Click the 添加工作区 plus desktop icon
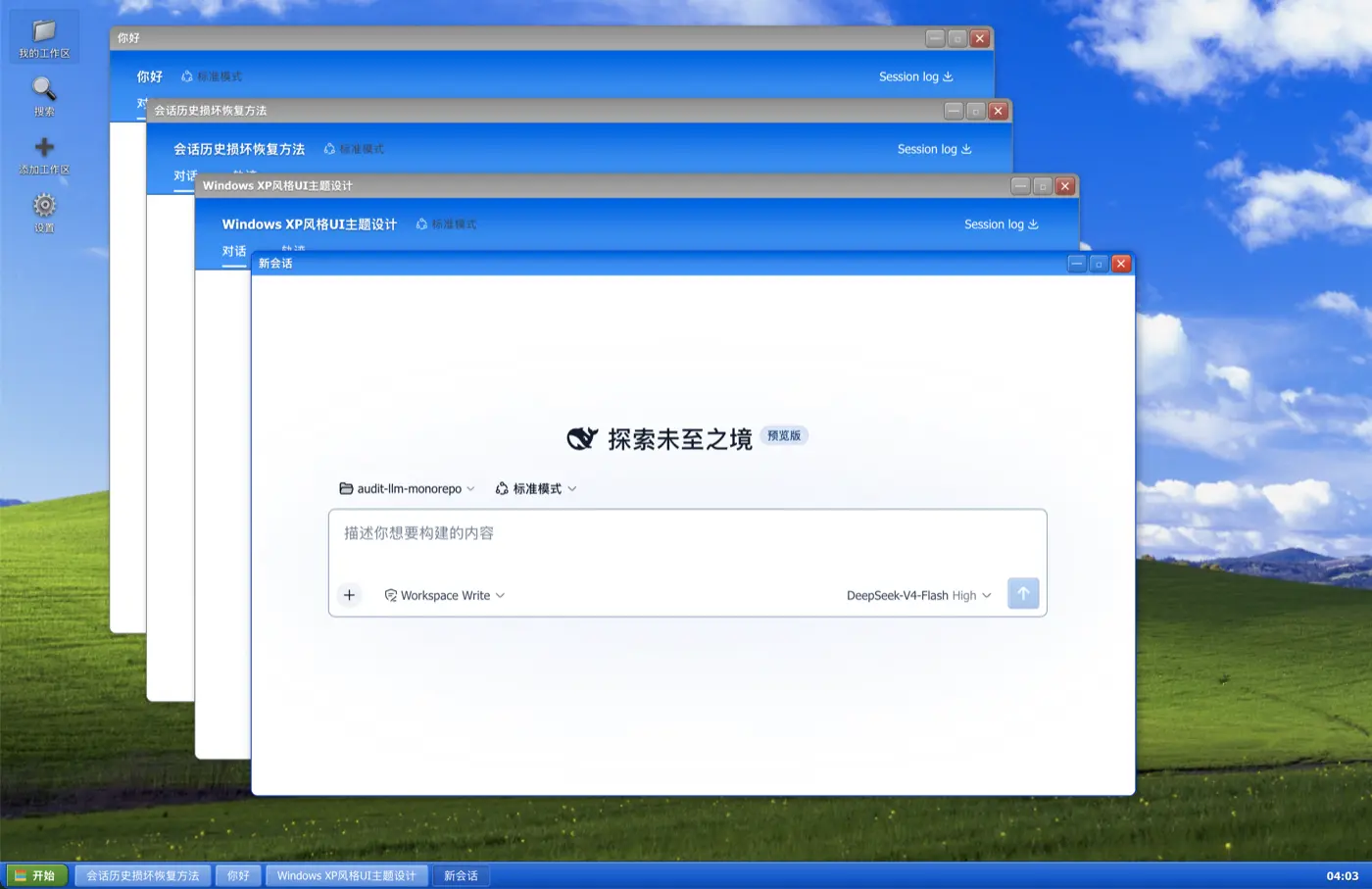 click(x=44, y=155)
